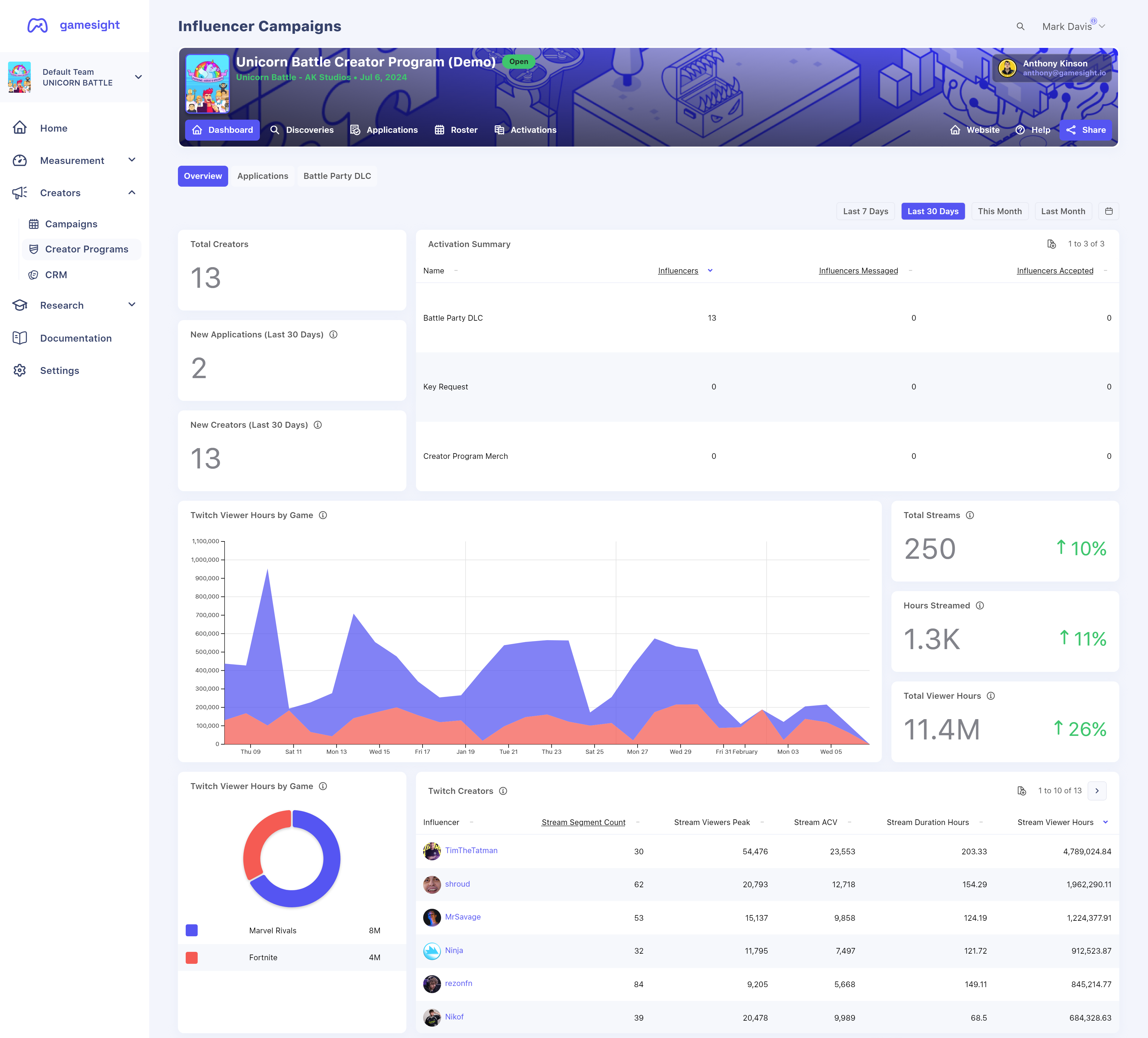
Task: Click the Research graduation cap icon
Action: click(20, 305)
